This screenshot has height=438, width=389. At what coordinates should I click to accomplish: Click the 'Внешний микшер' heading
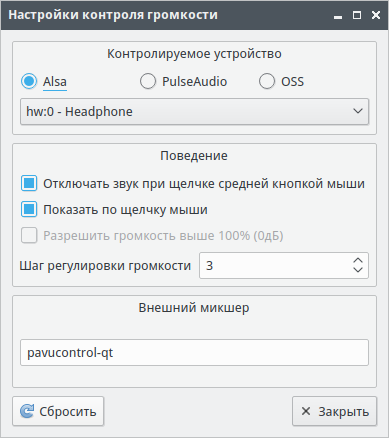tap(194, 307)
